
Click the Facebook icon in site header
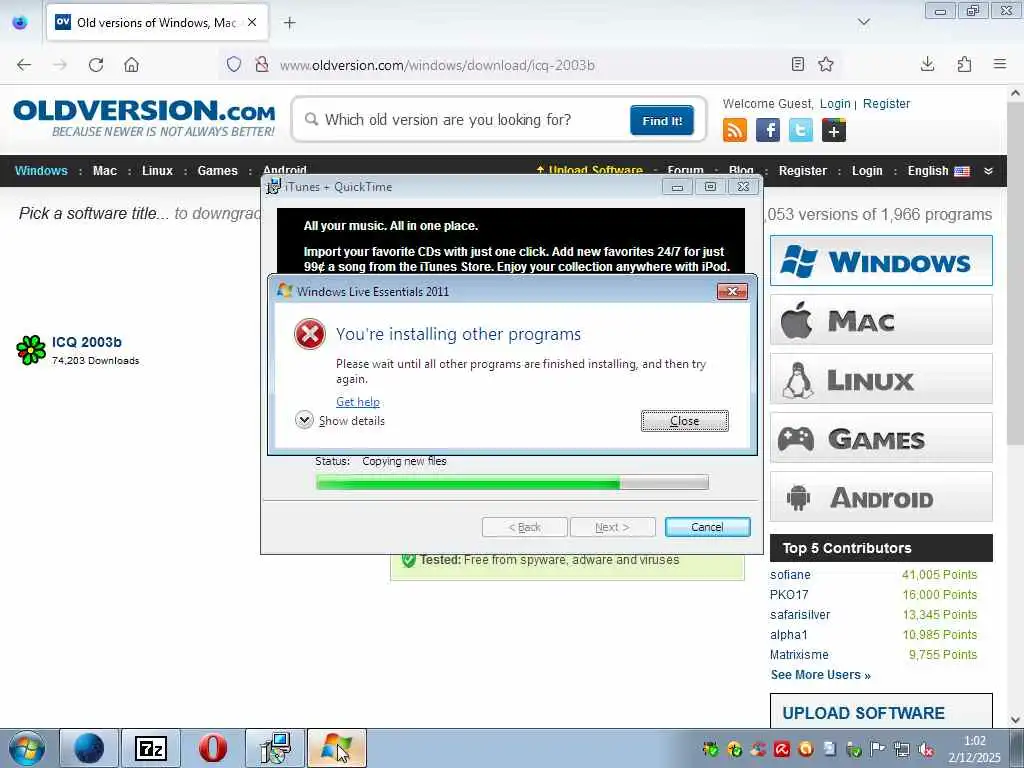768,130
